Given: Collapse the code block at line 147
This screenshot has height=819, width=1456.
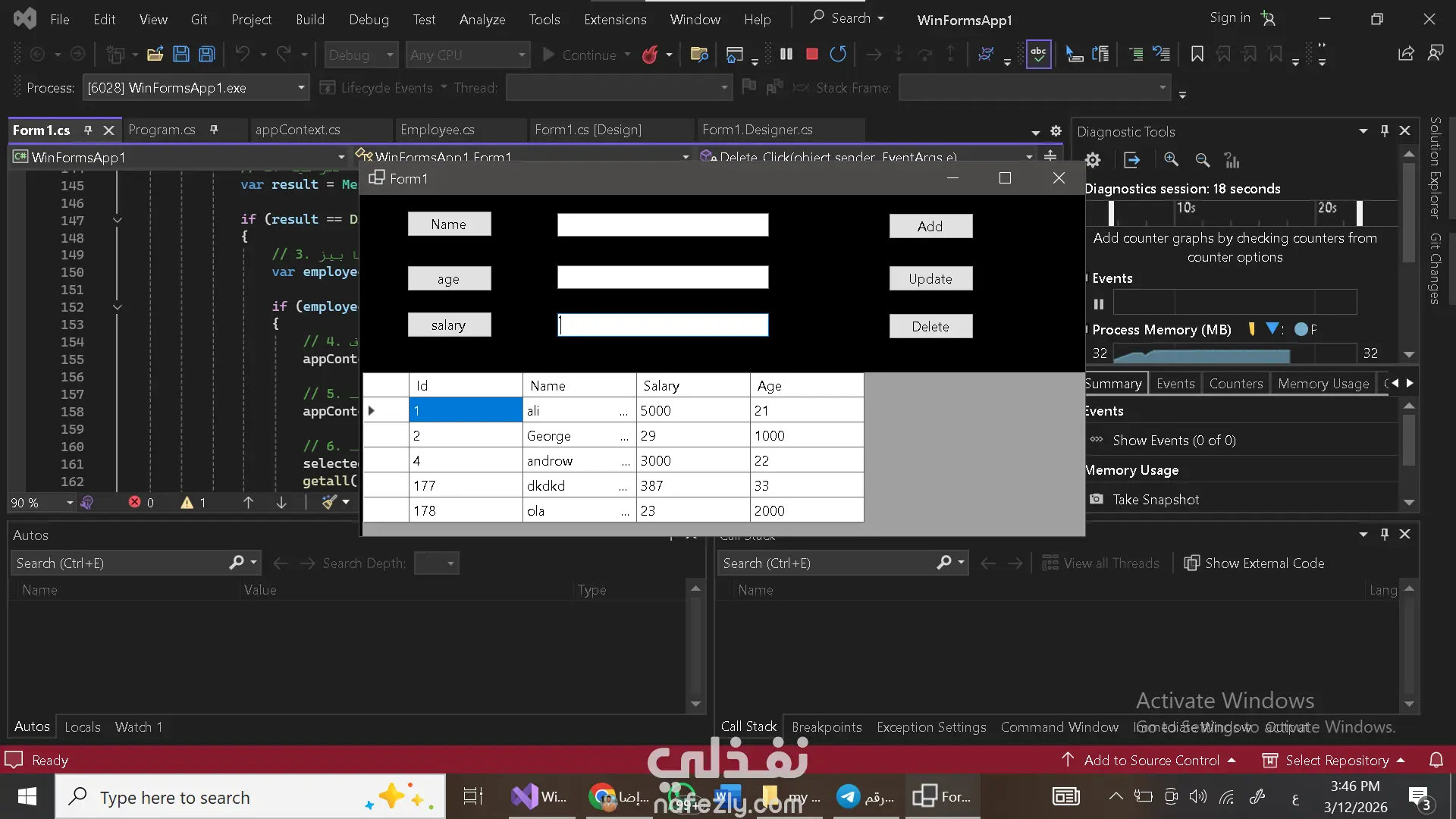Looking at the screenshot, I should (x=118, y=220).
